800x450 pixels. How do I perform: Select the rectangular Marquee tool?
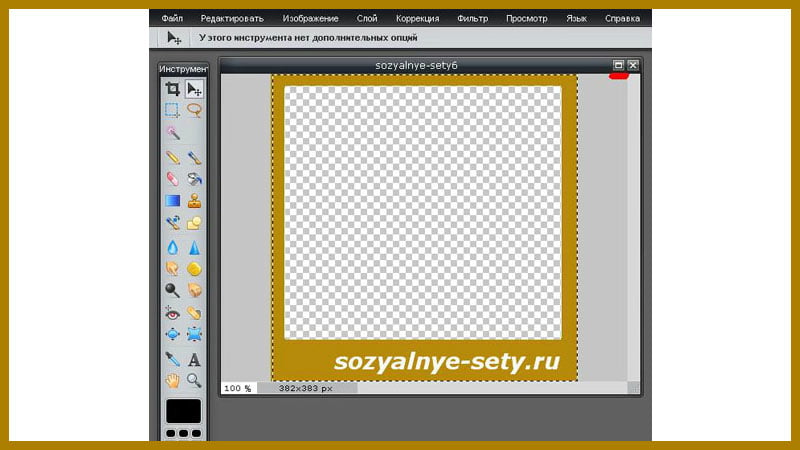tap(172, 110)
